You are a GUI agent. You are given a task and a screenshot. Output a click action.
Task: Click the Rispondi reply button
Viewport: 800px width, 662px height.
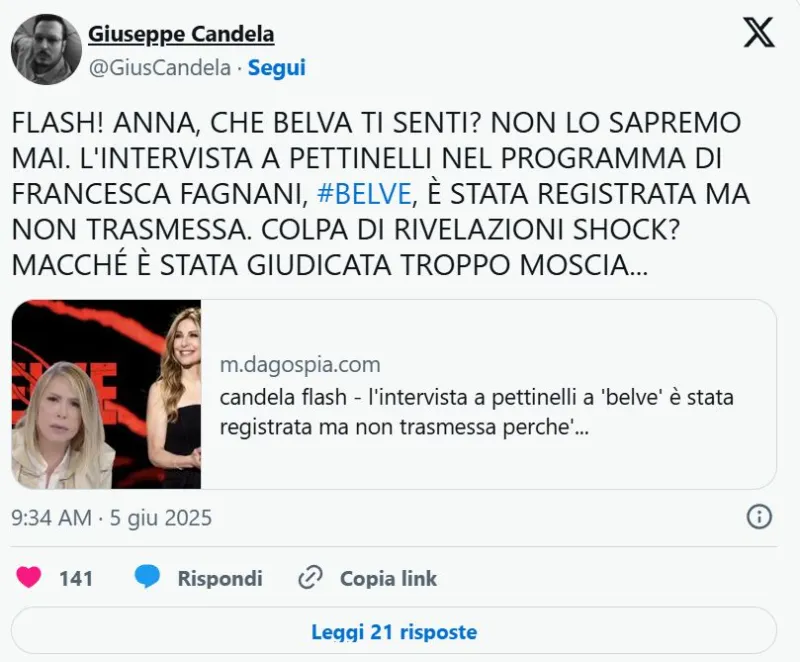coord(220,578)
